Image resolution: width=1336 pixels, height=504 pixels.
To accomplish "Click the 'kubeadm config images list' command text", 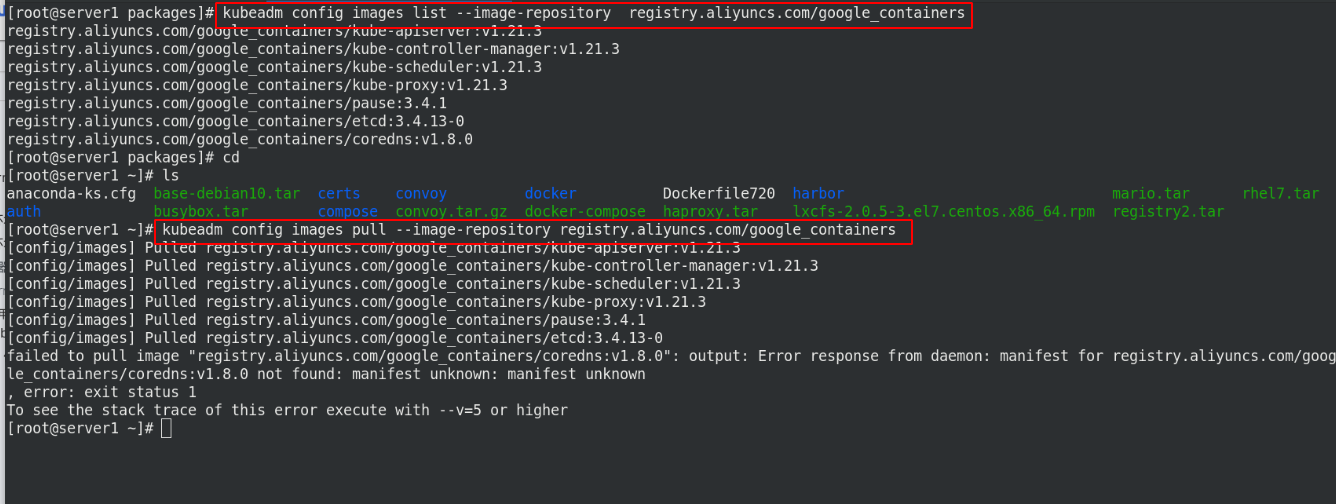I will pyautogui.click(x=594, y=14).
